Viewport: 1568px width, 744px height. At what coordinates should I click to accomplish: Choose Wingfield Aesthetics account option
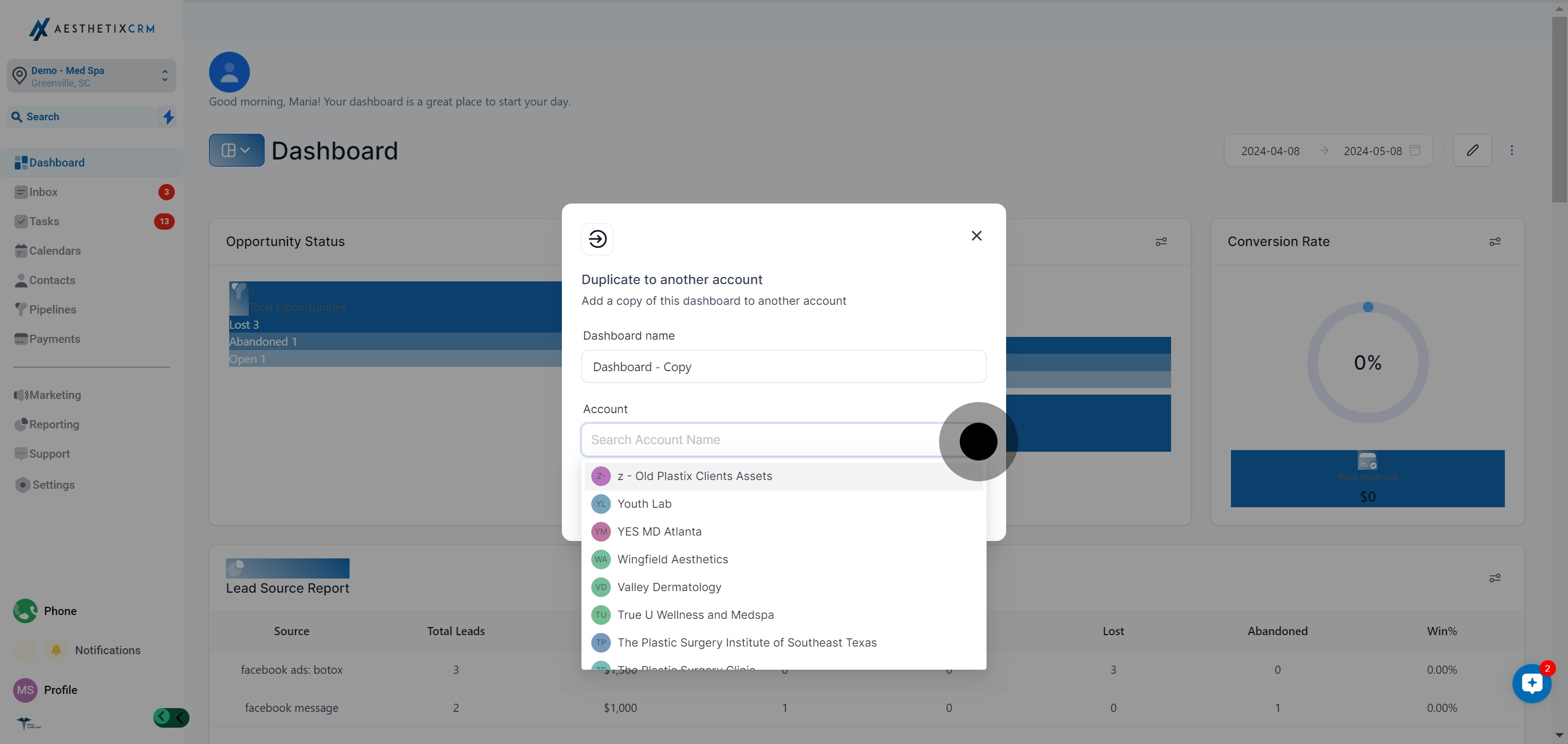pos(672,559)
